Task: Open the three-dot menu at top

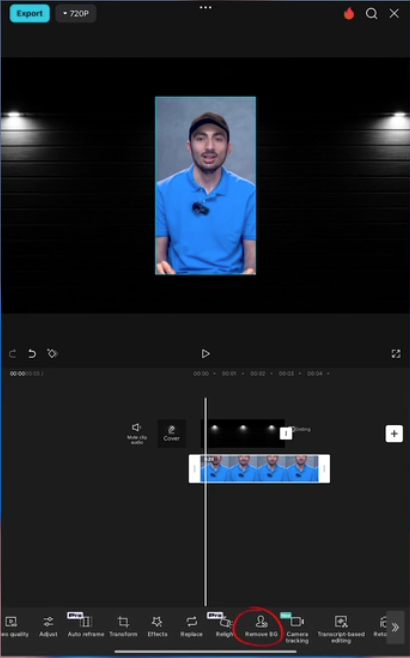Action: coord(206,7)
